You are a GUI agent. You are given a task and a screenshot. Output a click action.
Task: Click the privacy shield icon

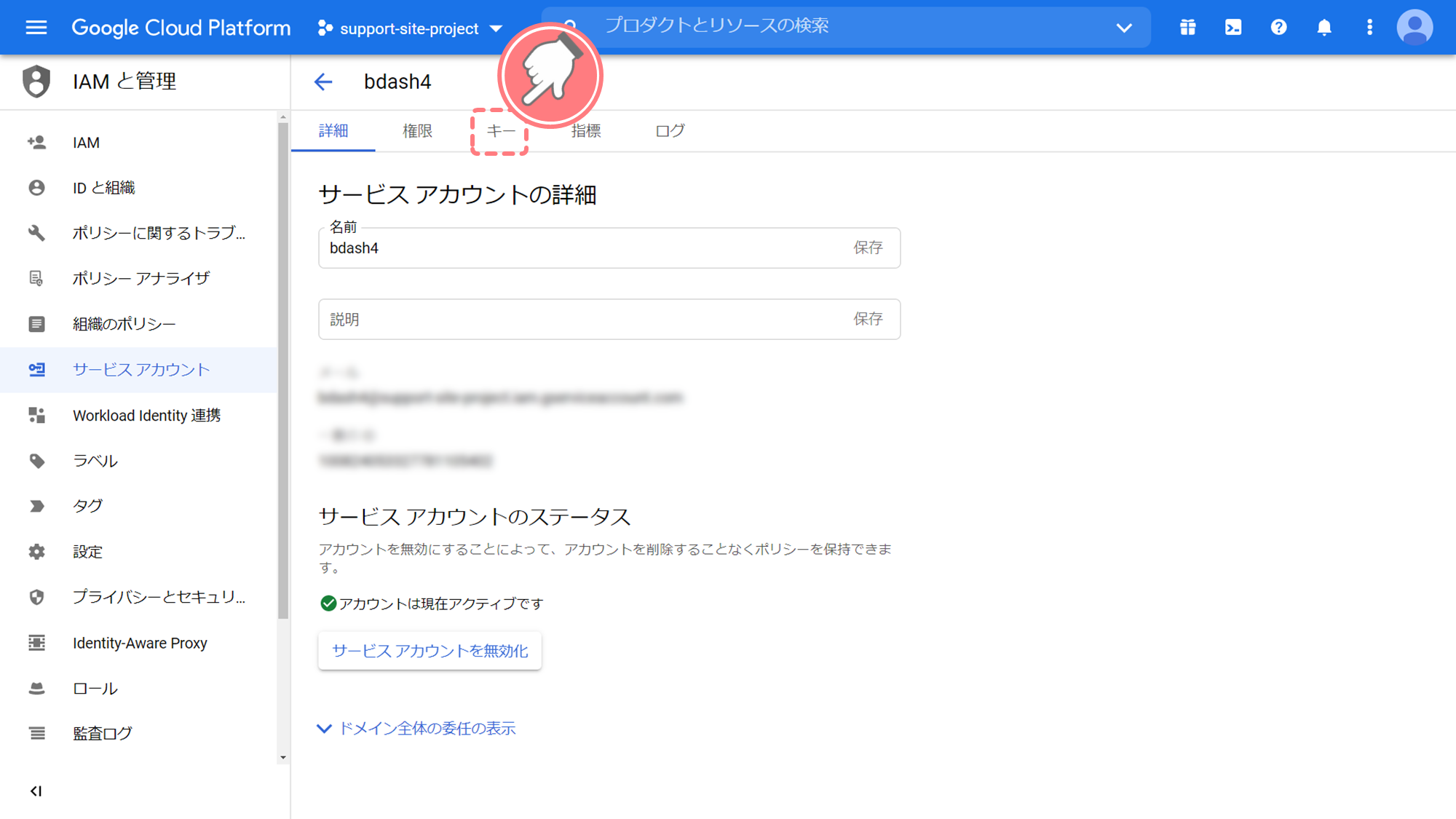[x=36, y=597]
